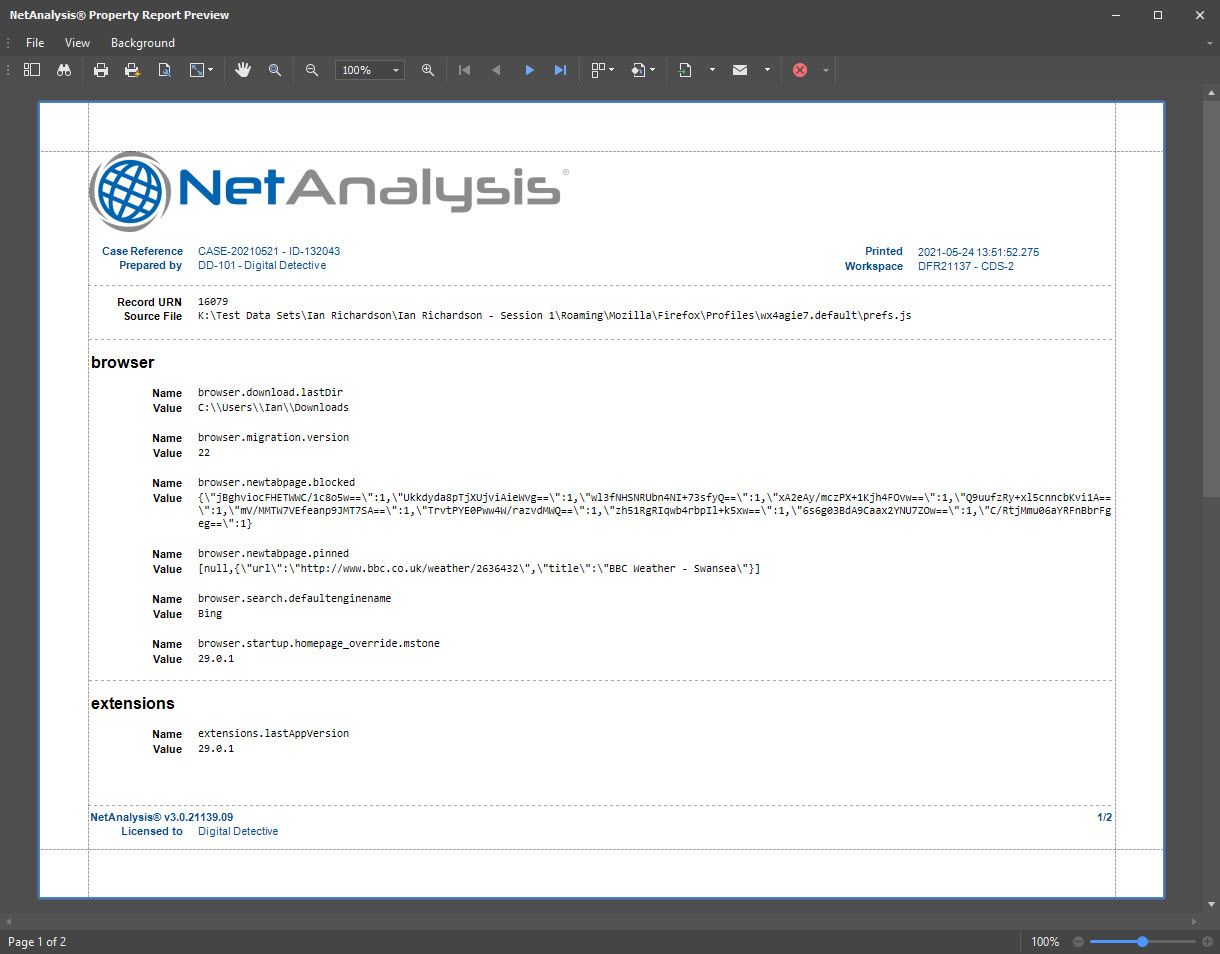The image size is (1220, 954).
Task: Click 'browser.startup.homepage_override.mstone' name
Action: coord(318,643)
